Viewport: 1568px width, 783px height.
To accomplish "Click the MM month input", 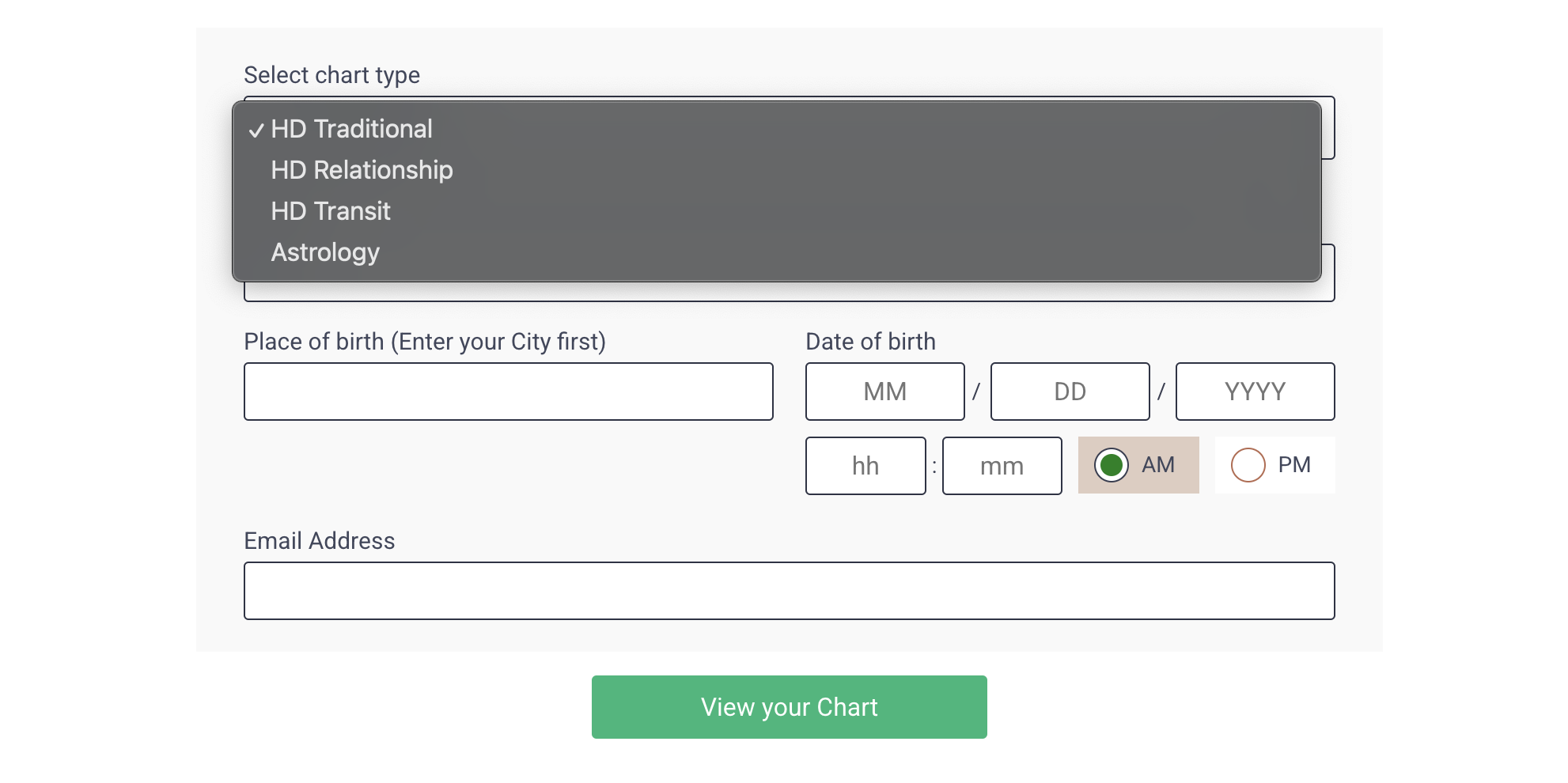I will 885,391.
